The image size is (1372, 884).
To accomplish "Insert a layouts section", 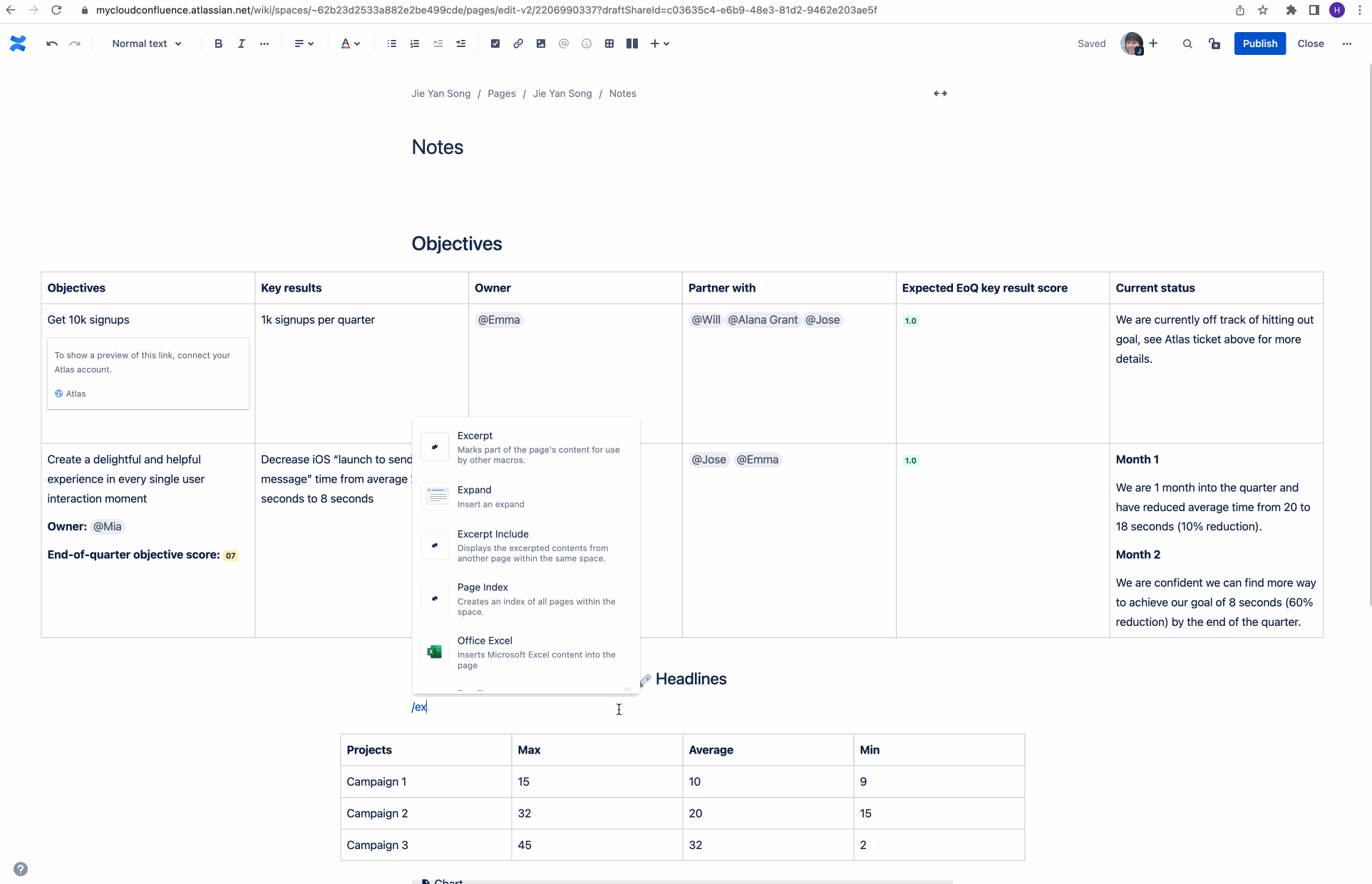I will (x=632, y=43).
